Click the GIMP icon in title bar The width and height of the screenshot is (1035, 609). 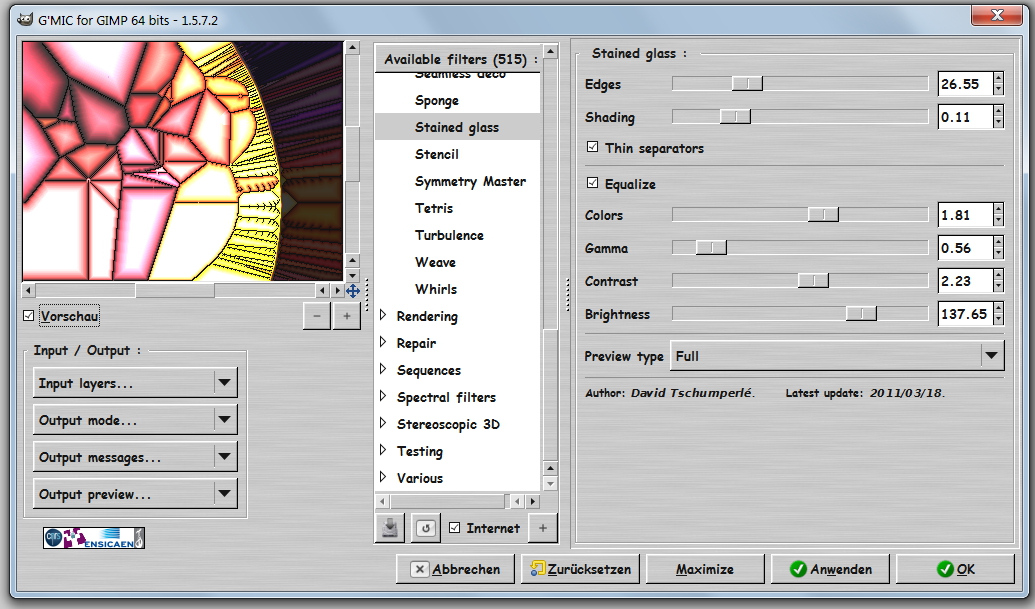pyautogui.click(x=11, y=15)
